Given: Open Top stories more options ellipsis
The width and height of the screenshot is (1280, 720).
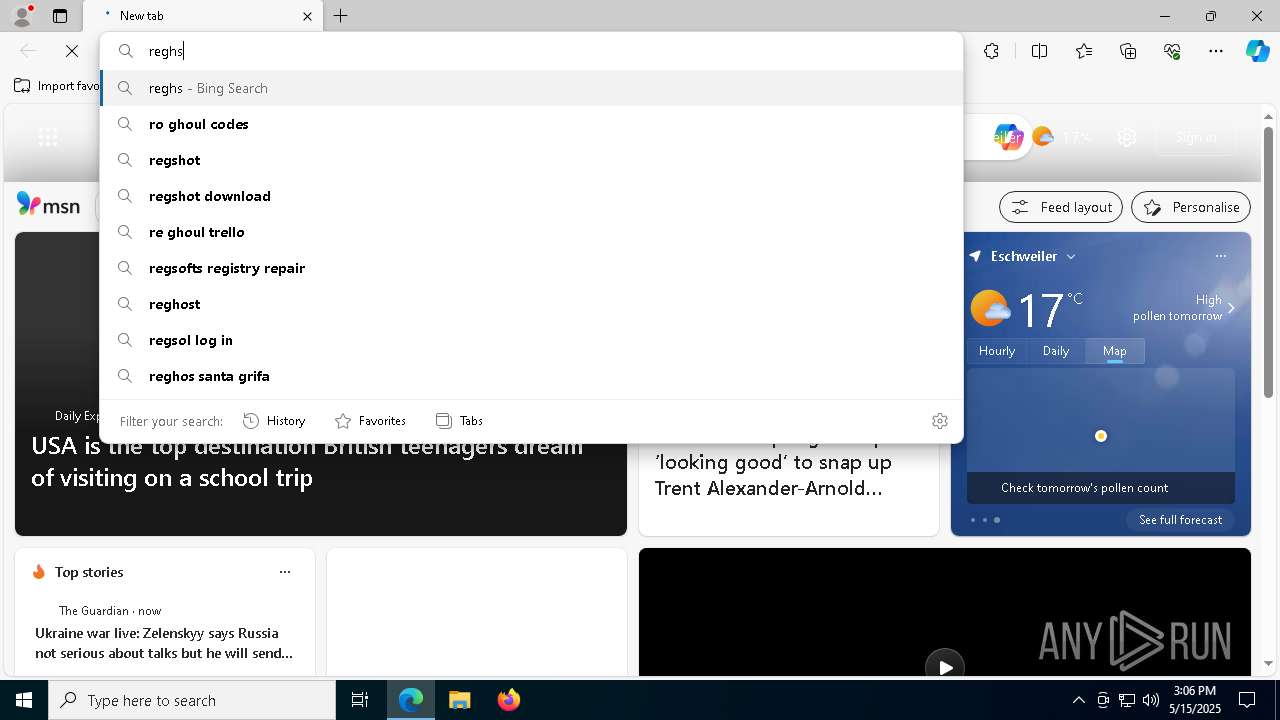Looking at the screenshot, I should tap(285, 572).
